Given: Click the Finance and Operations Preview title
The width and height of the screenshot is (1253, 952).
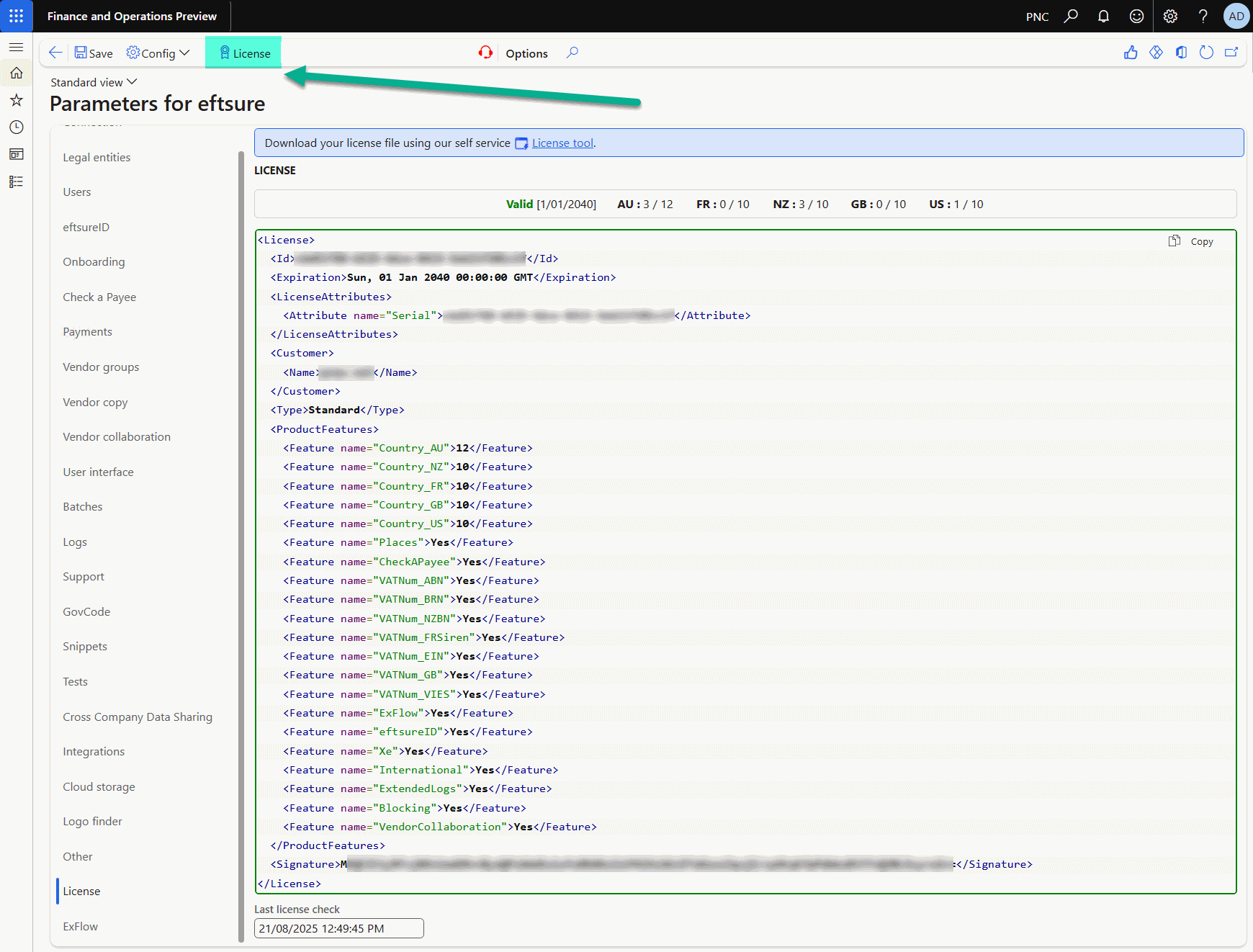Looking at the screenshot, I should click(132, 16).
